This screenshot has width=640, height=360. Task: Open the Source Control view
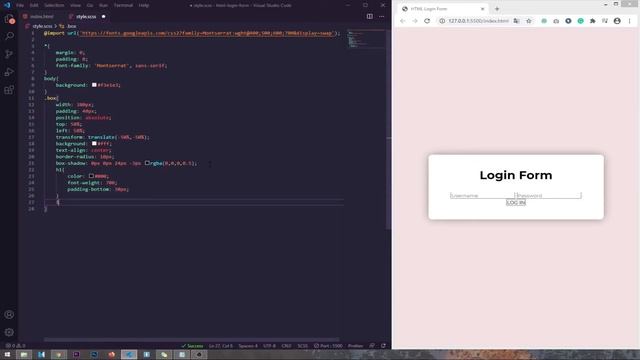[9, 54]
